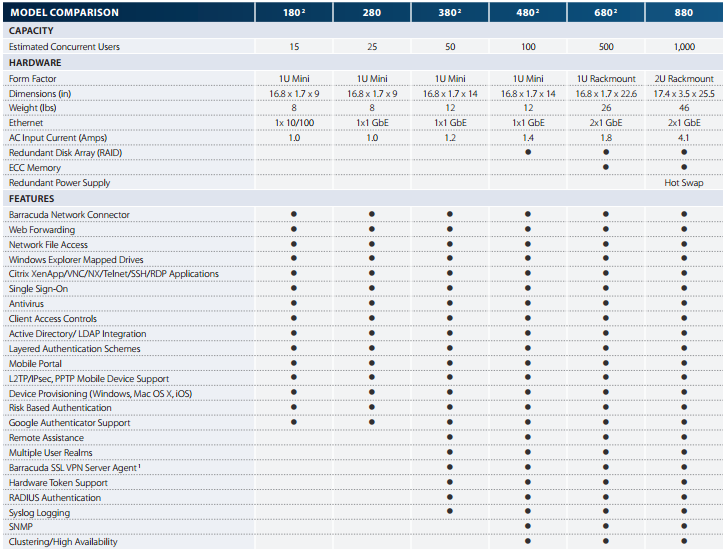Click the Single Sign-On row label
The image size is (728, 554).
(39, 289)
